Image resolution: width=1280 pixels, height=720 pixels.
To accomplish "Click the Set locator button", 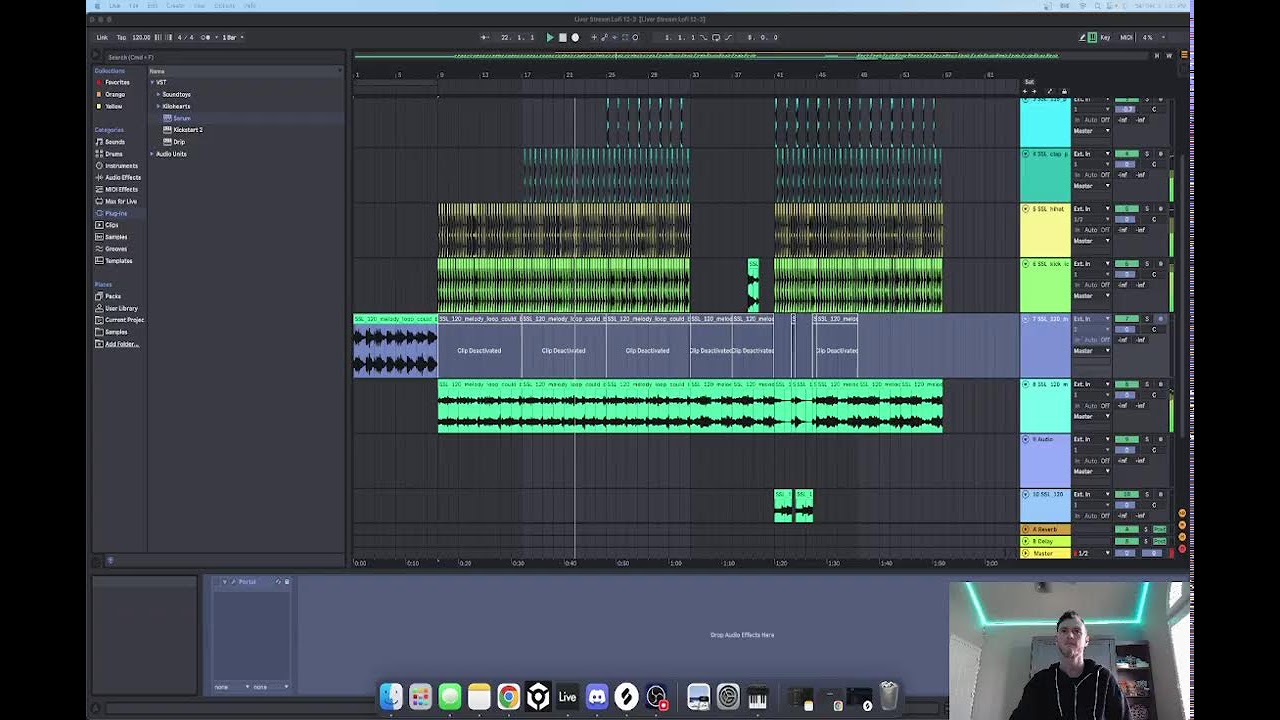I will (1029, 82).
